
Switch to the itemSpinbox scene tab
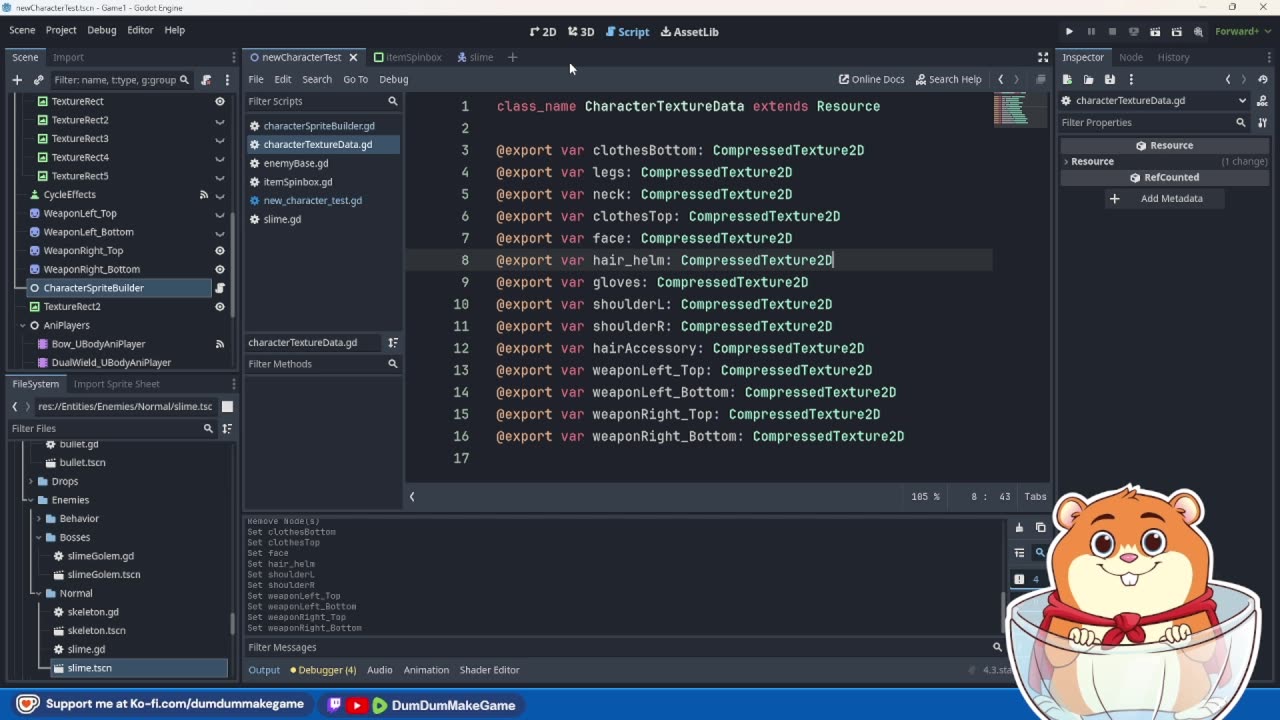[407, 58]
